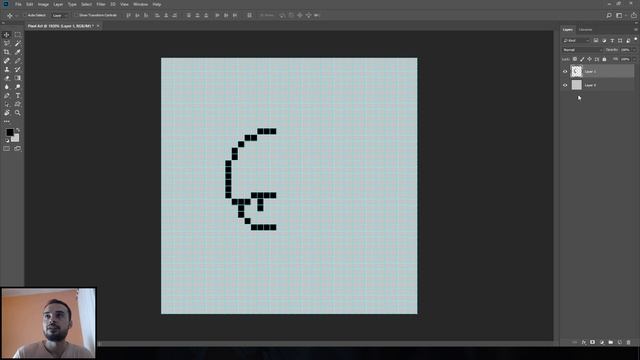Open the Window menu
Viewport: 640px width, 360px height.
(140, 4)
